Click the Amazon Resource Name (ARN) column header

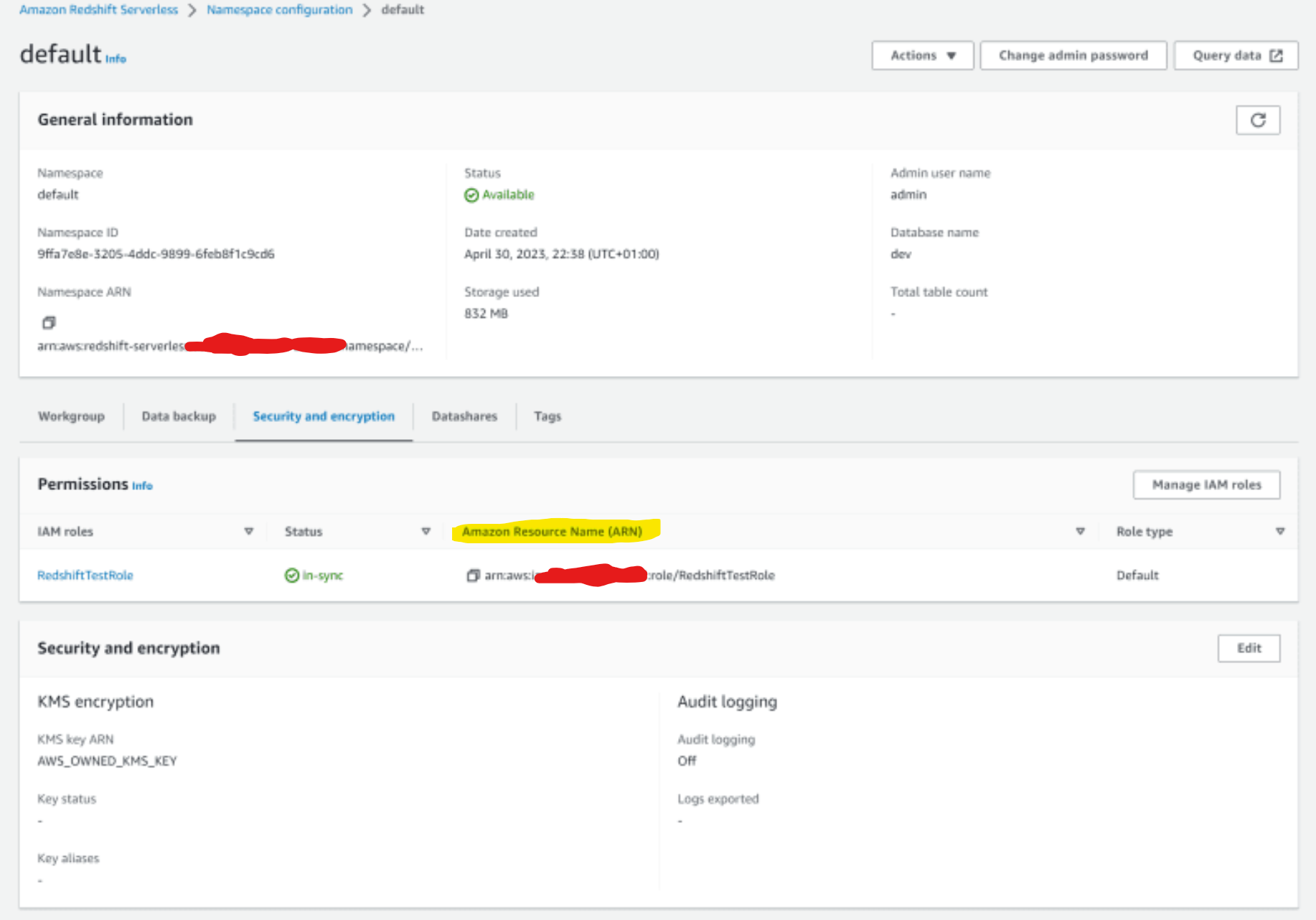pyautogui.click(x=552, y=532)
